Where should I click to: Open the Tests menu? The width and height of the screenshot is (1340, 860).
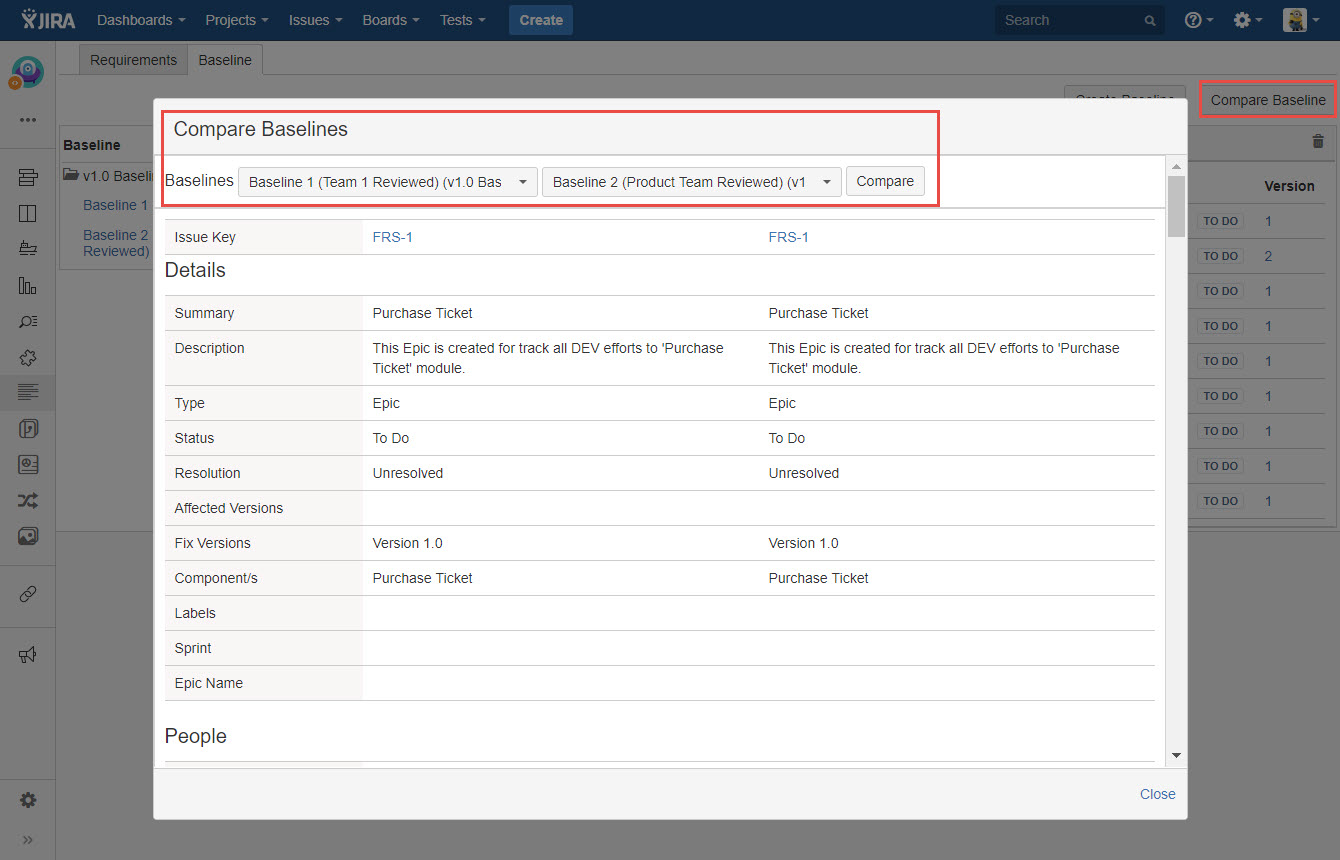[x=463, y=20]
